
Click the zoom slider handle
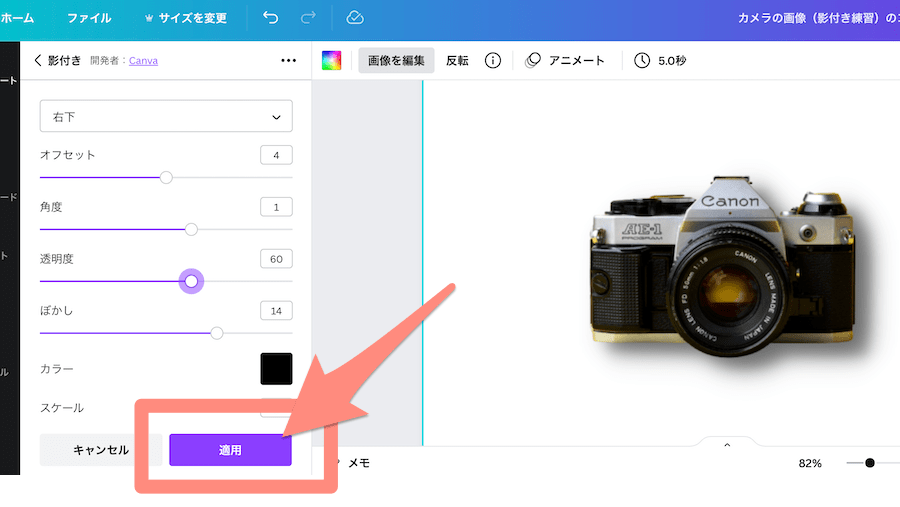tap(870, 463)
